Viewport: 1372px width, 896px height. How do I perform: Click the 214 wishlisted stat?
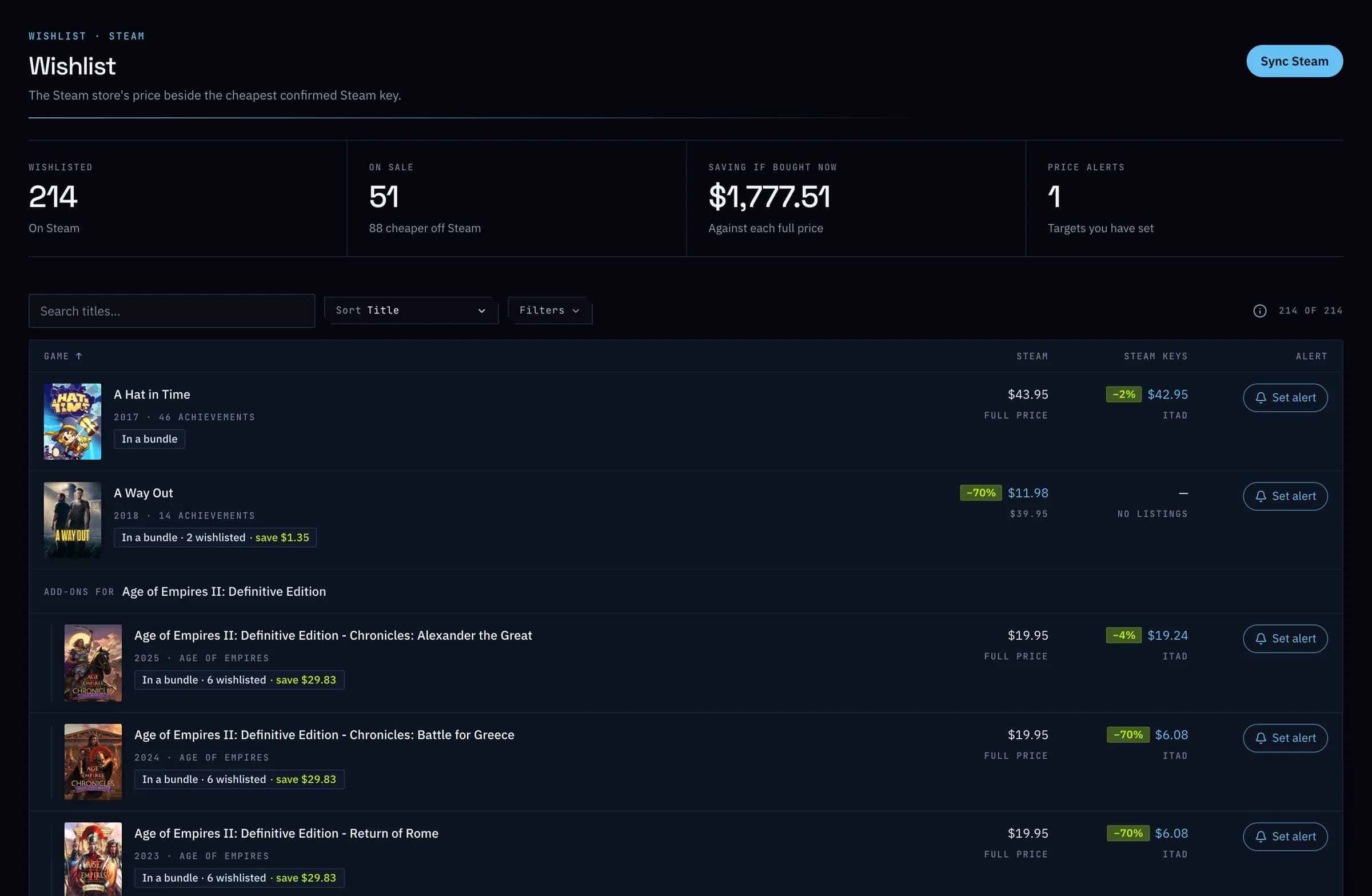(x=53, y=197)
